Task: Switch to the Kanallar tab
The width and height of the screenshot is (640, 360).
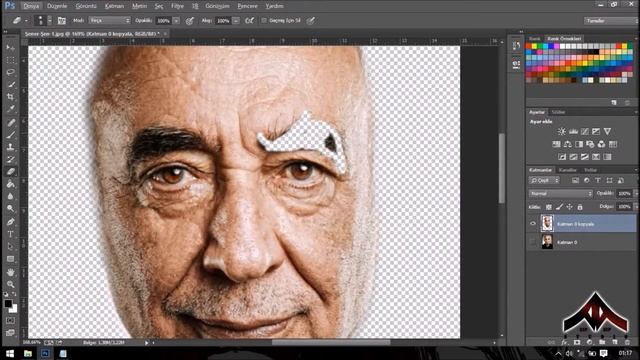Action: point(567,170)
